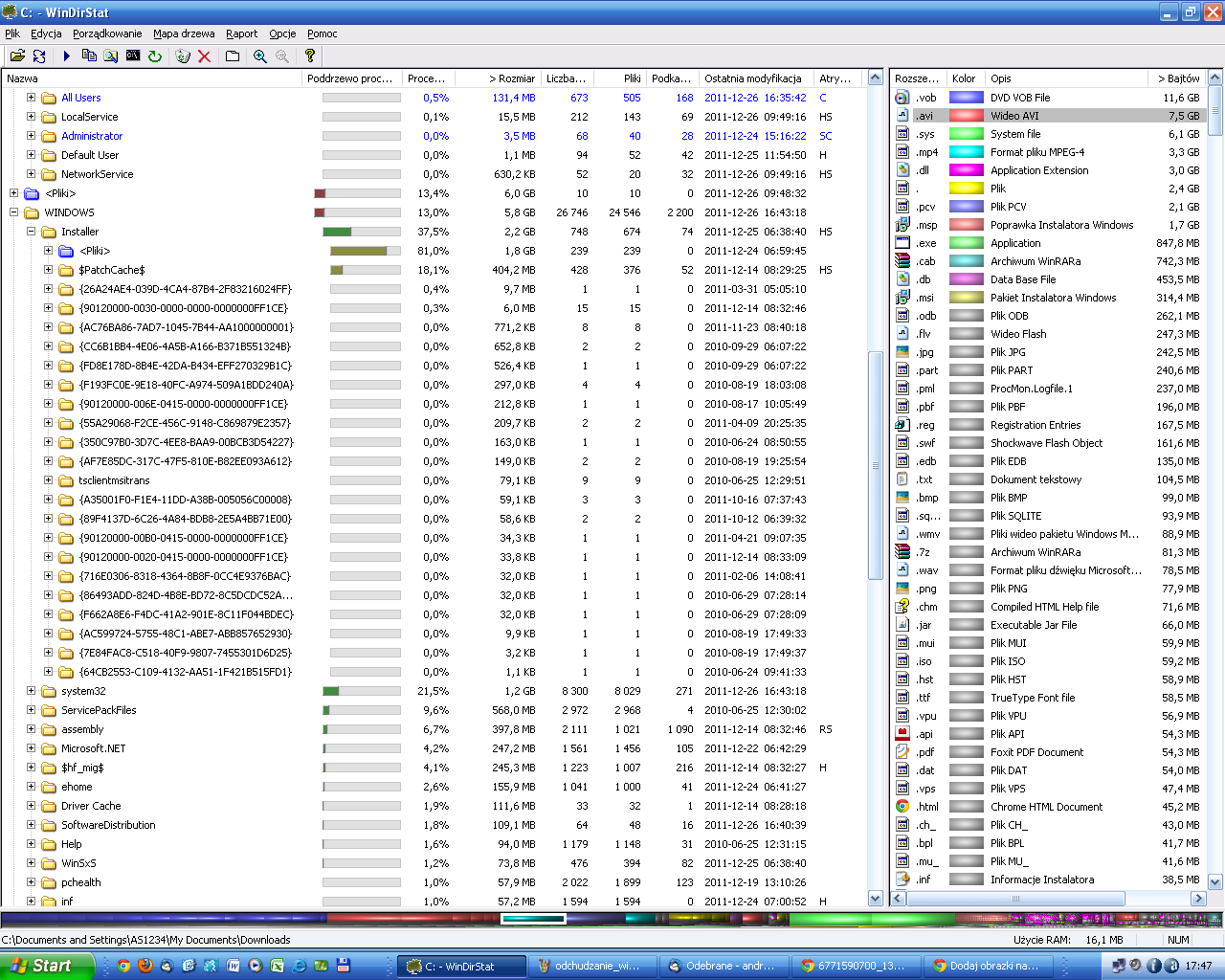Launch Chrome from the Quick Launch bar
The width and height of the screenshot is (1225, 980).
123,967
